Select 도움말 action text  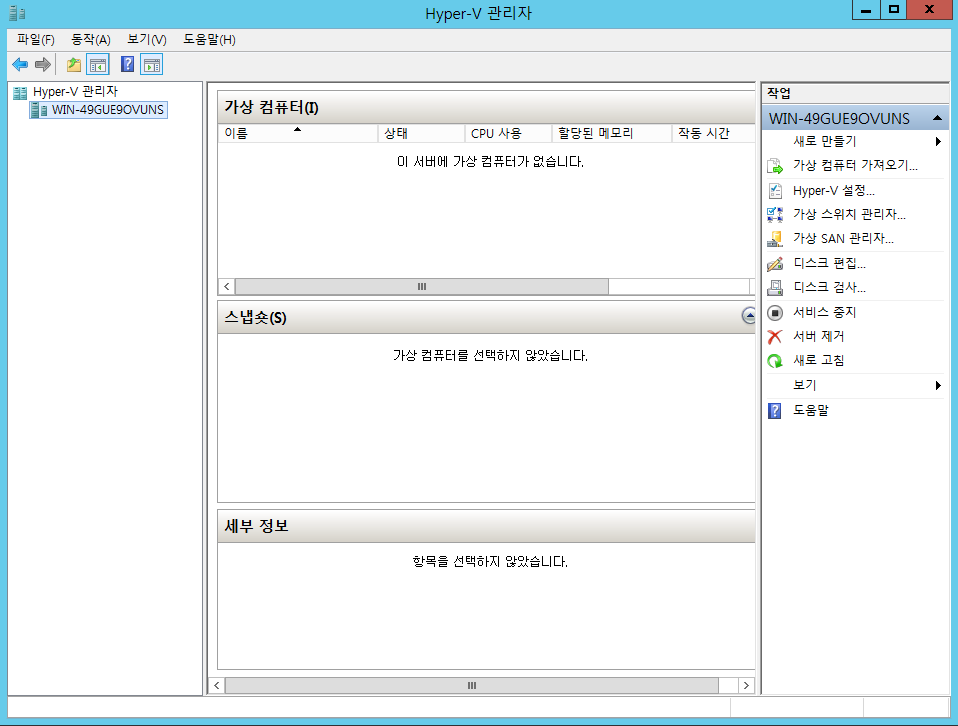click(x=810, y=410)
